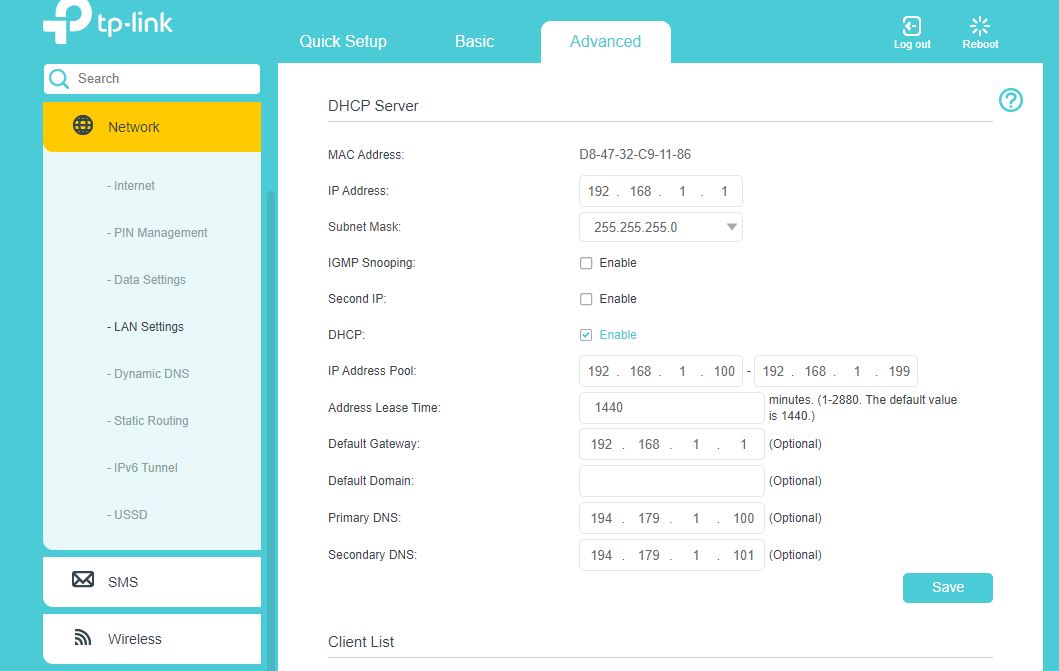
Task: Open IPv6 Tunnel page
Action: point(143,468)
